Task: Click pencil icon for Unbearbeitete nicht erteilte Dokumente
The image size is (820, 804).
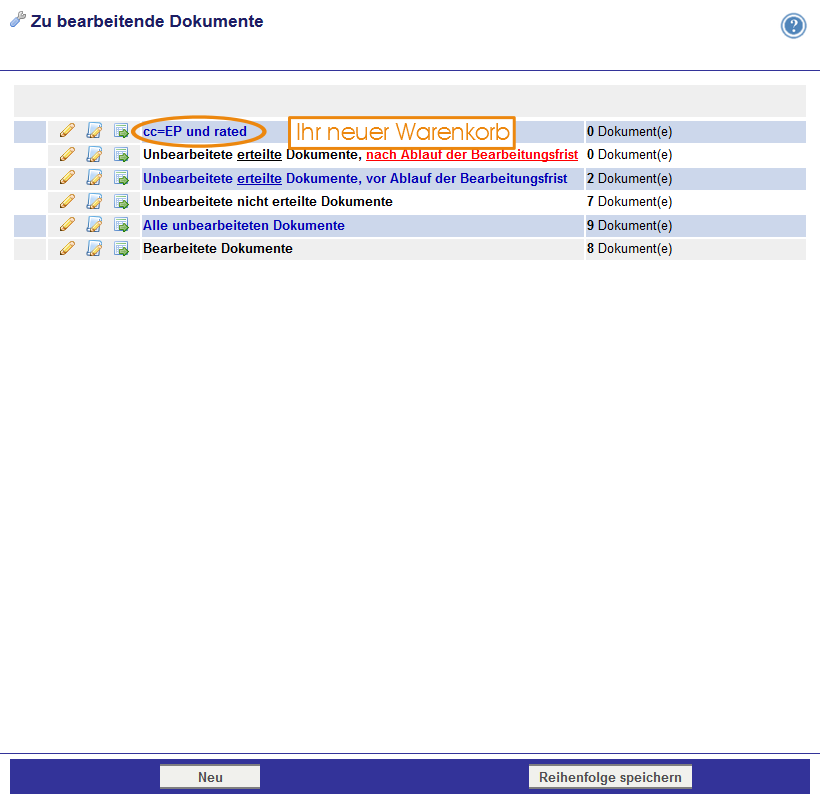Action: [x=67, y=201]
